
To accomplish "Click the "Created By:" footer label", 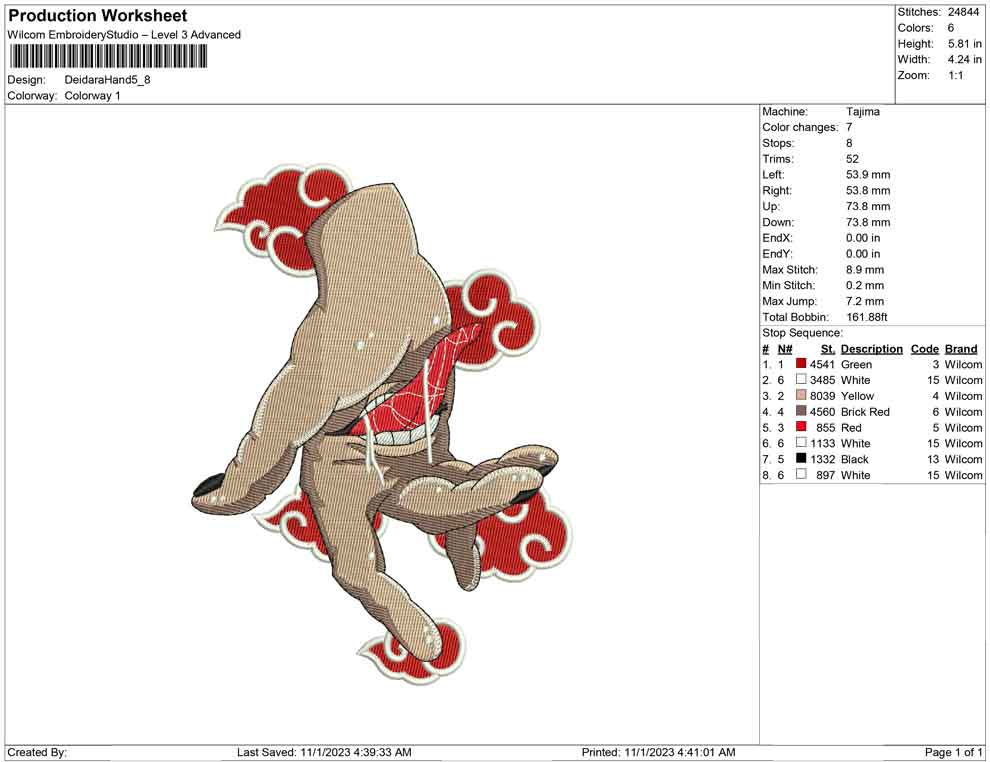I will coord(37,753).
